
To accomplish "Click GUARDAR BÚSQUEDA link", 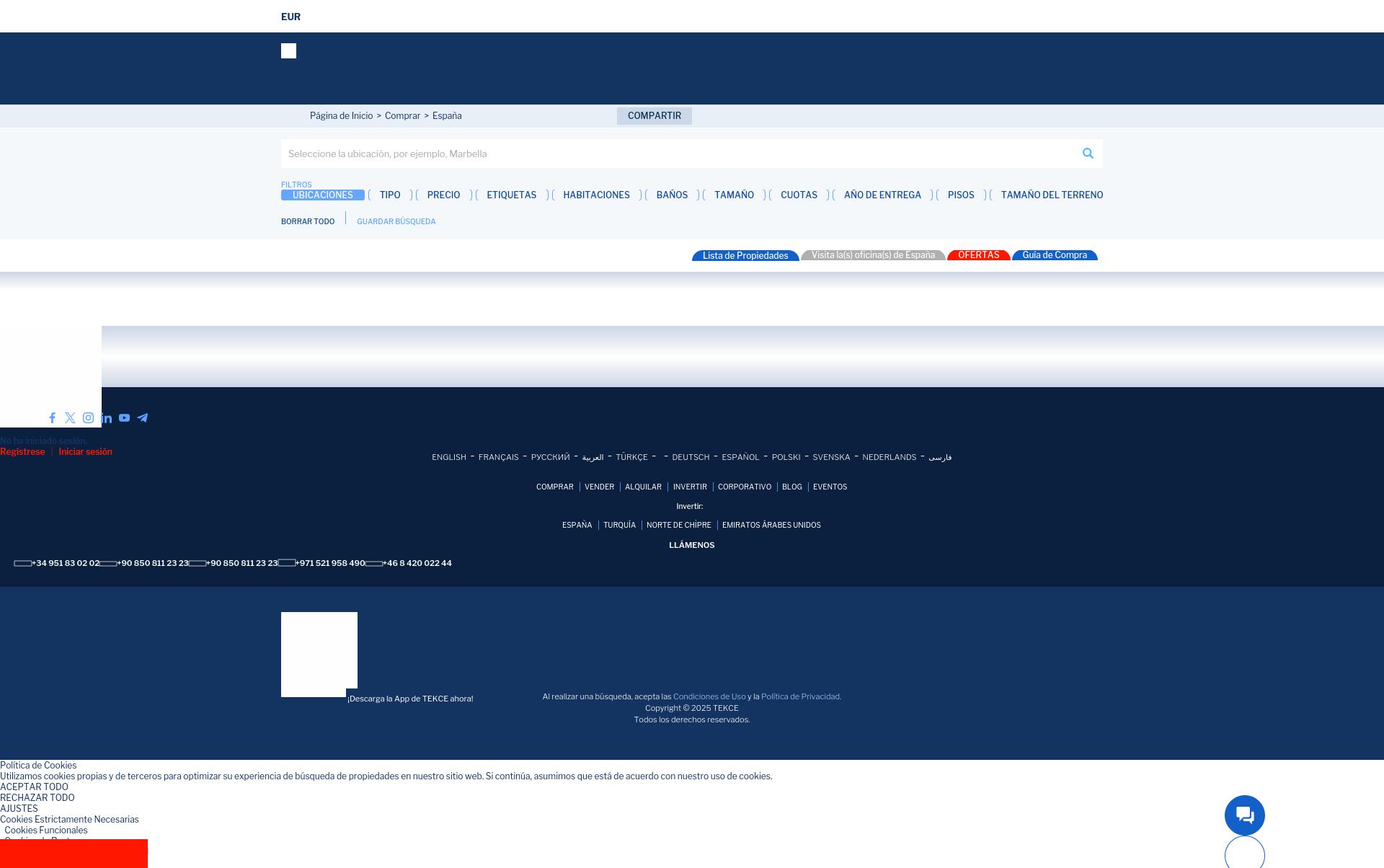I will click(x=396, y=221).
